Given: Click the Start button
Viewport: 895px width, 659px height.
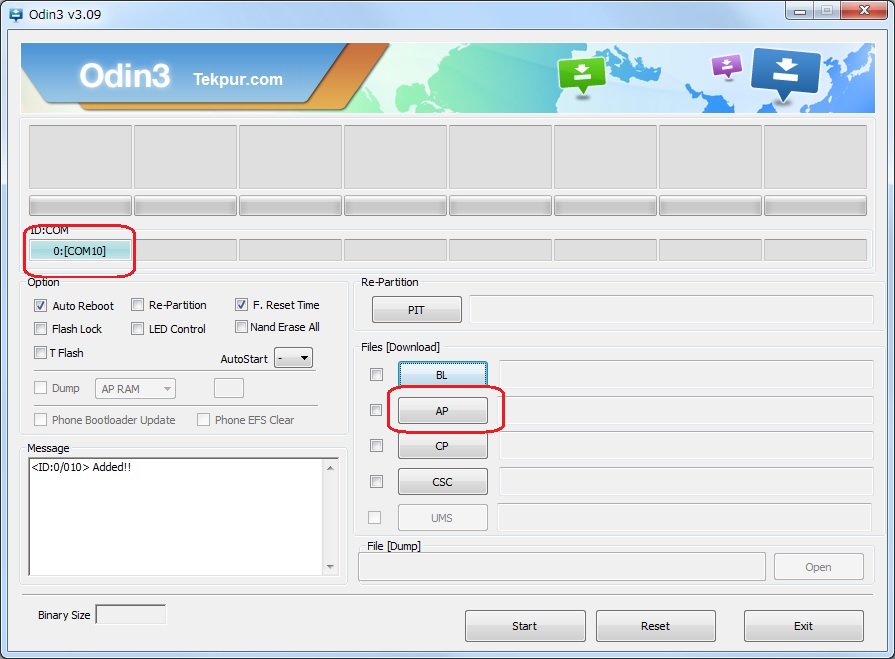Looking at the screenshot, I should 525,626.
